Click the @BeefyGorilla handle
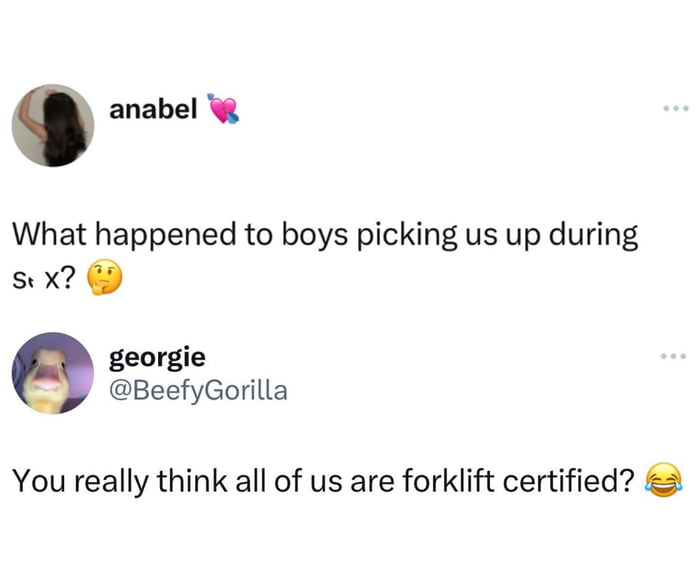 tap(198, 390)
